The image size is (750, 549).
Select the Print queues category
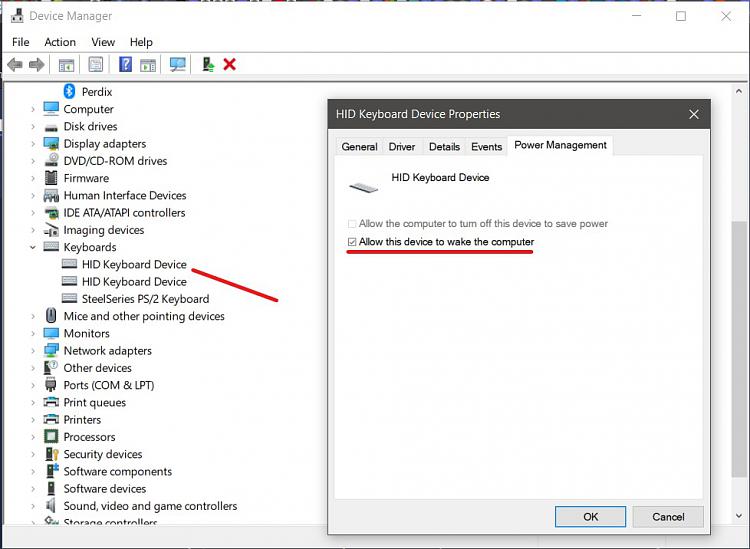(95, 403)
